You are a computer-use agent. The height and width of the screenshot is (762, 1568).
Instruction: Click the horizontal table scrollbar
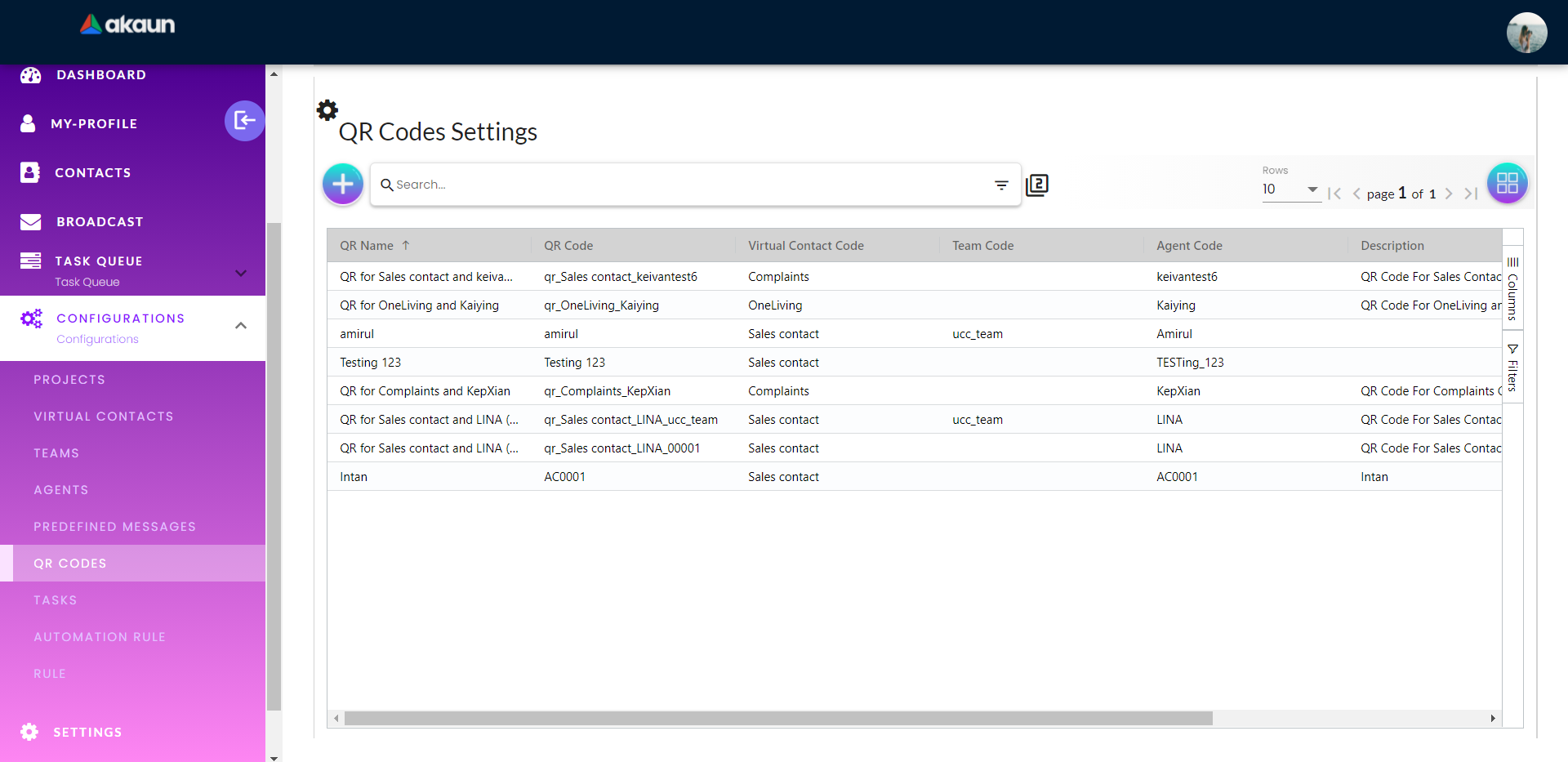click(777, 719)
